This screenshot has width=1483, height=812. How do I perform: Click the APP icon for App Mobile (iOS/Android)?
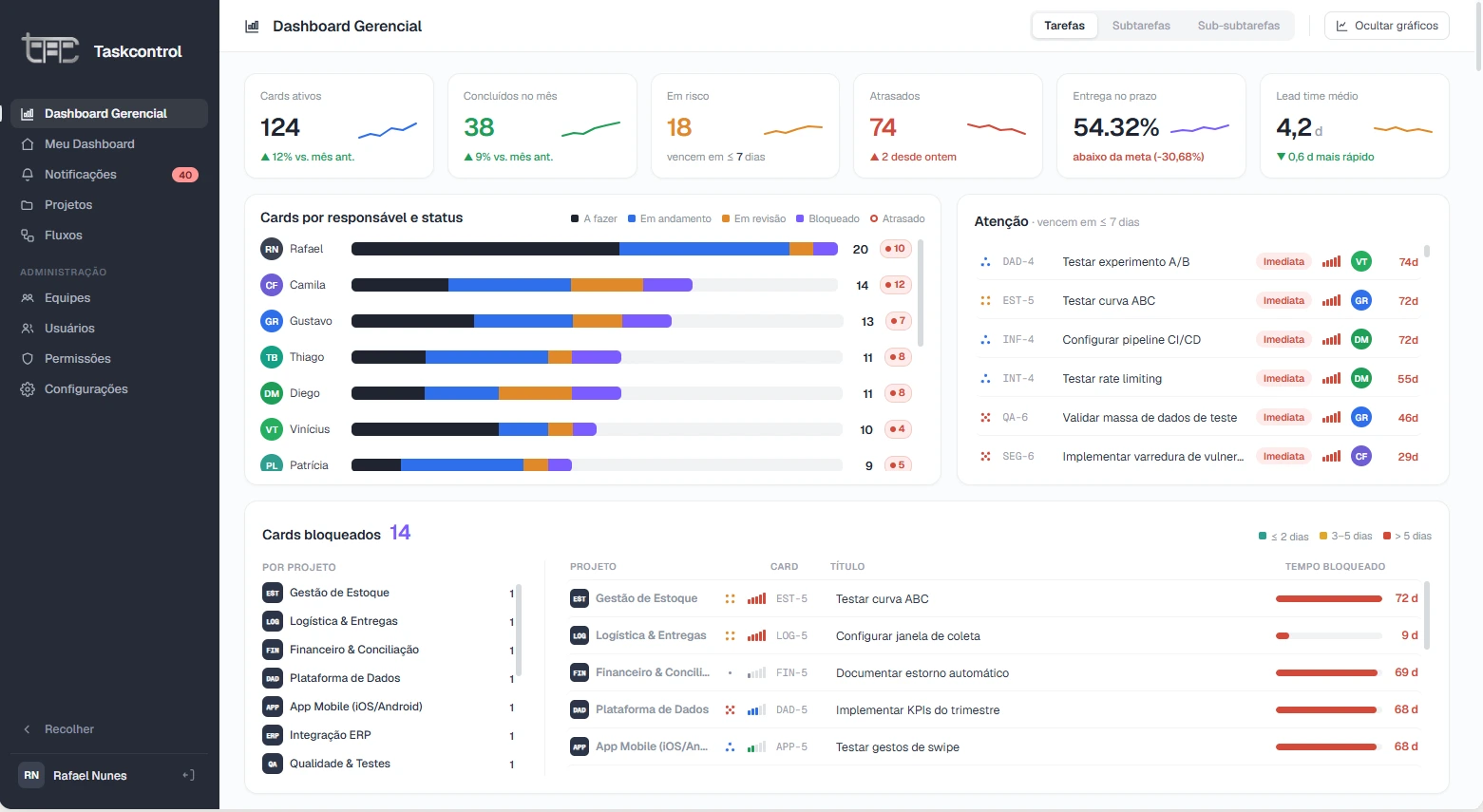click(273, 707)
